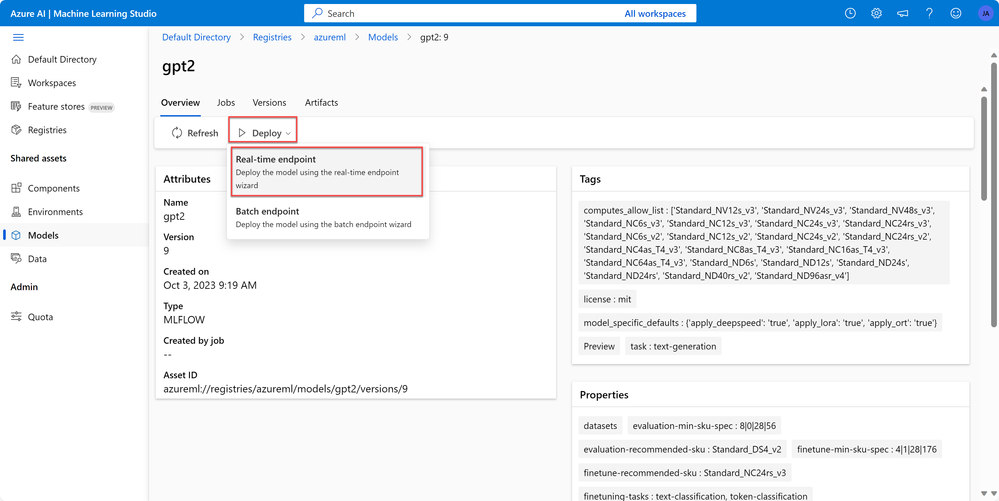
Task: Open settings gear in the top bar
Action: [876, 13]
